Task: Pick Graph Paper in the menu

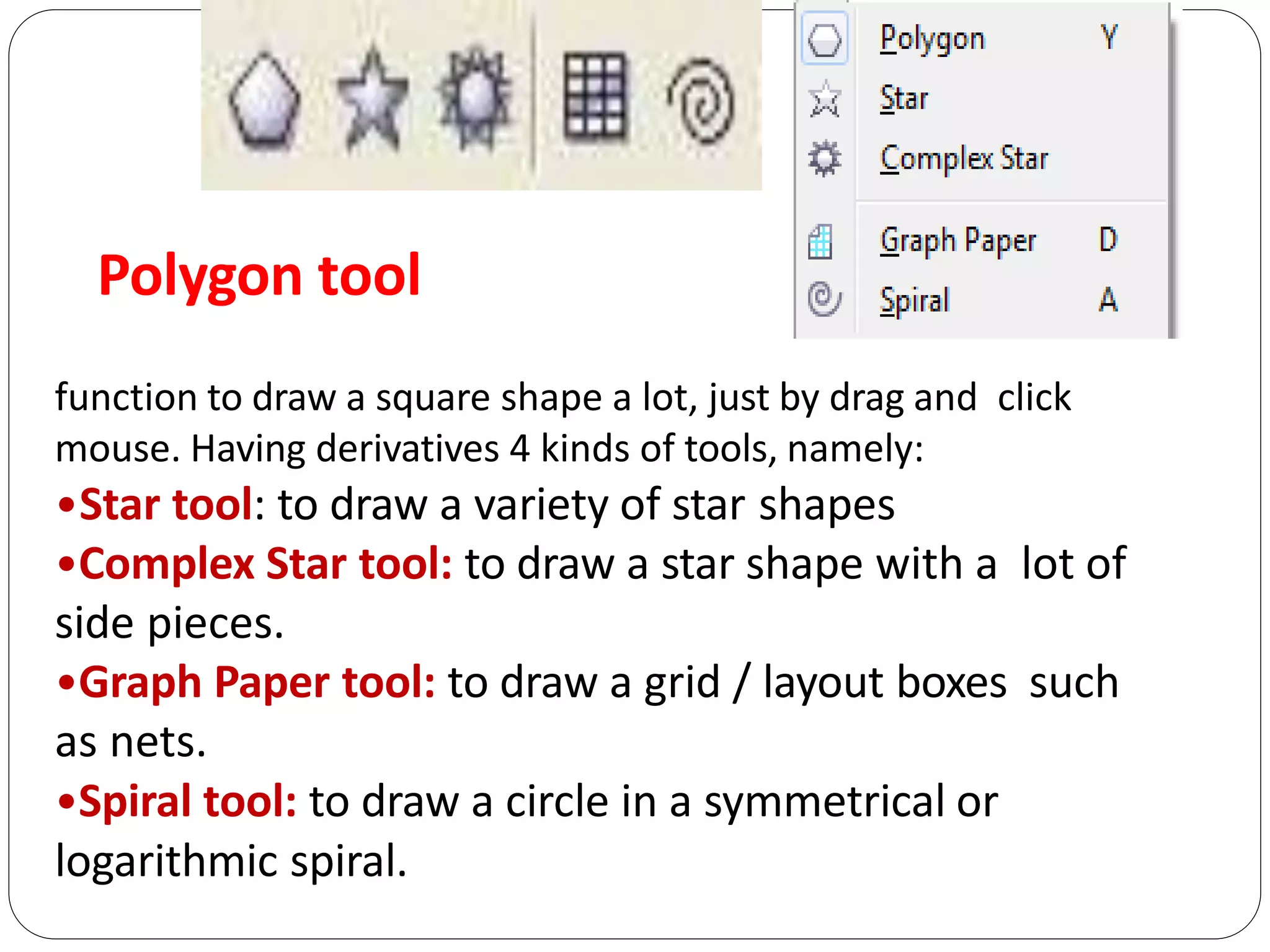Action: [x=957, y=241]
